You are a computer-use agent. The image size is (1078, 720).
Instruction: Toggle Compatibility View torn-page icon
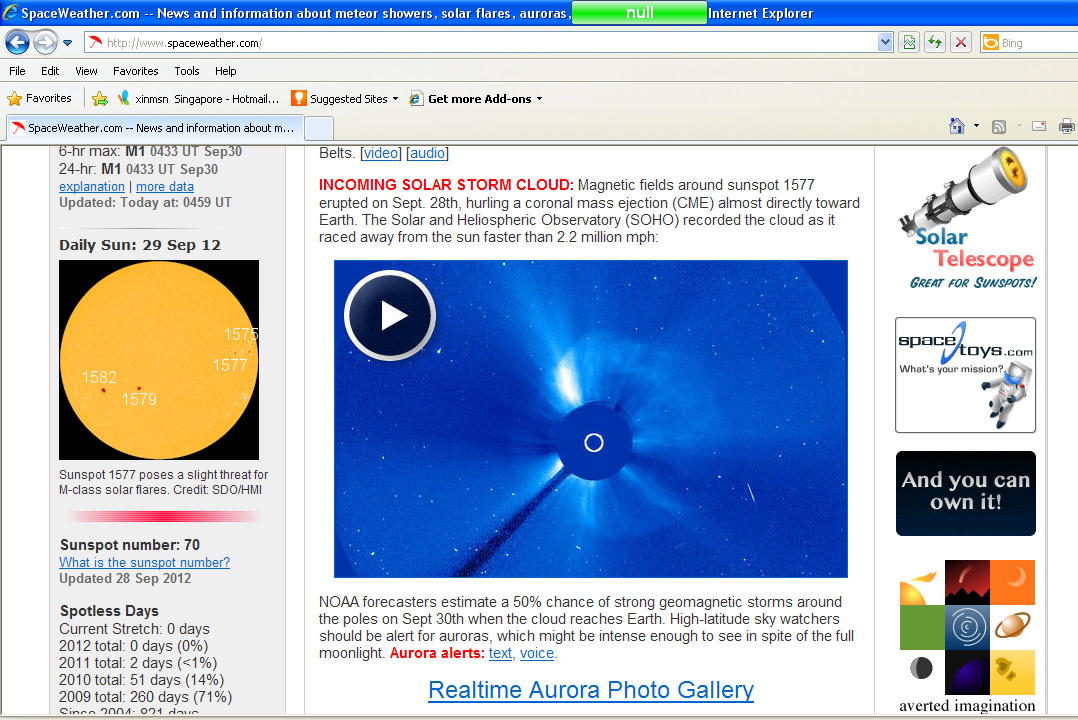pyautogui.click(x=909, y=43)
